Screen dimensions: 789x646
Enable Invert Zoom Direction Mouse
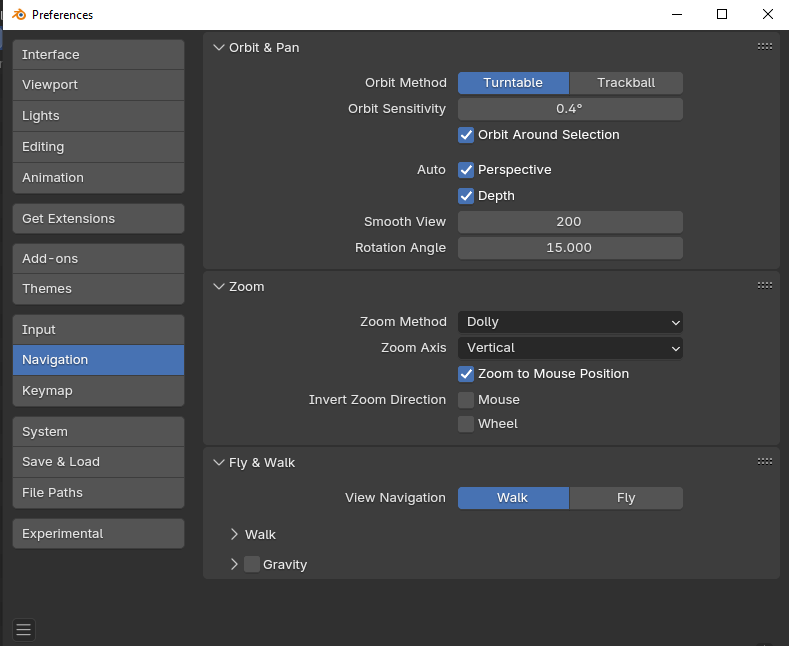tap(466, 400)
